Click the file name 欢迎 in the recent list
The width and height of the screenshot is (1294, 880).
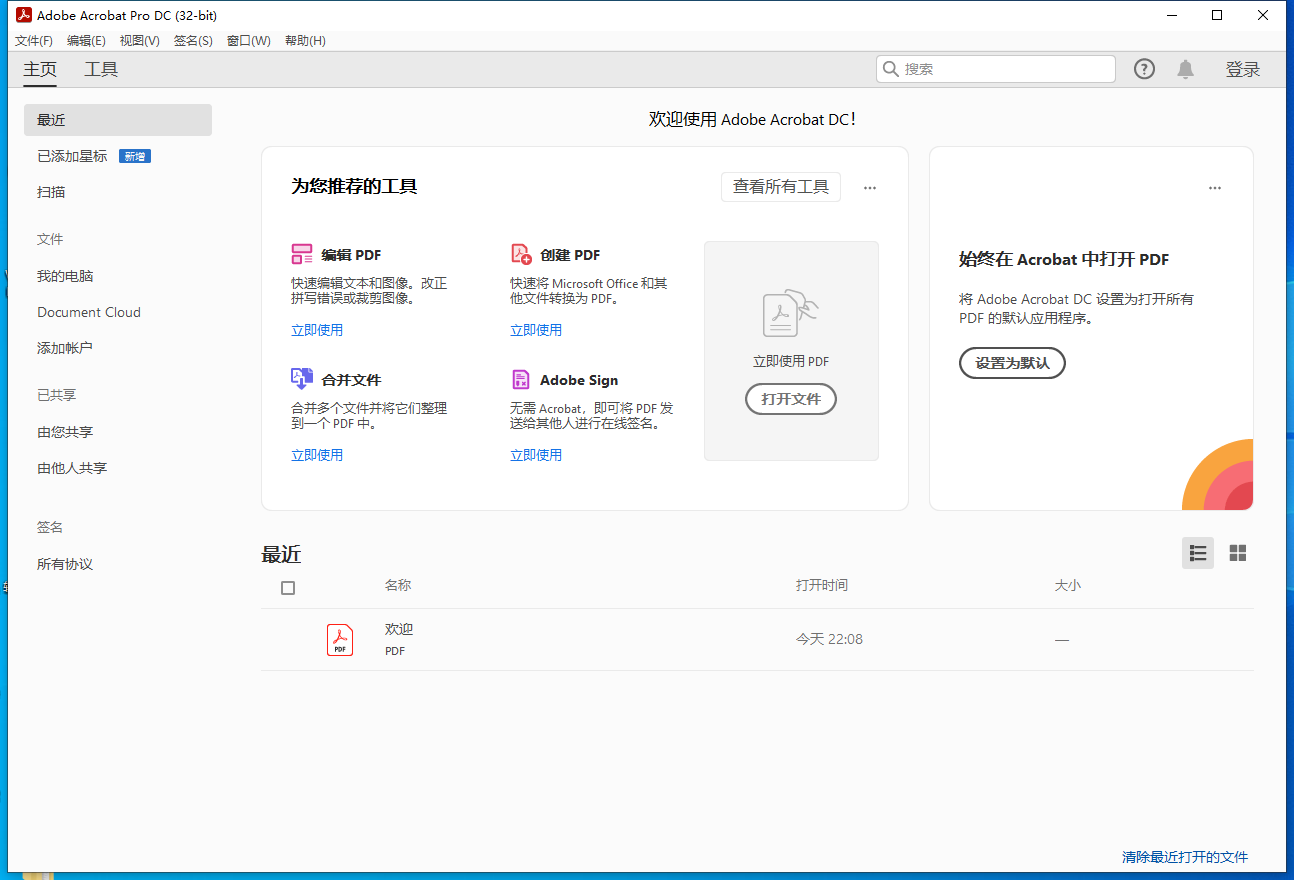[x=399, y=629]
